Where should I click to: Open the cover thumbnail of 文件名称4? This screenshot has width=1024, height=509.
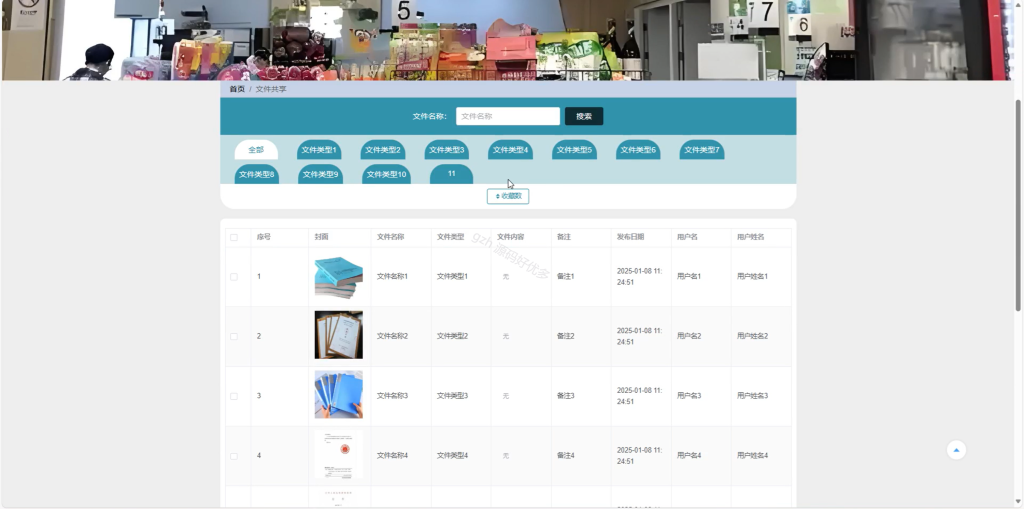tap(338, 454)
